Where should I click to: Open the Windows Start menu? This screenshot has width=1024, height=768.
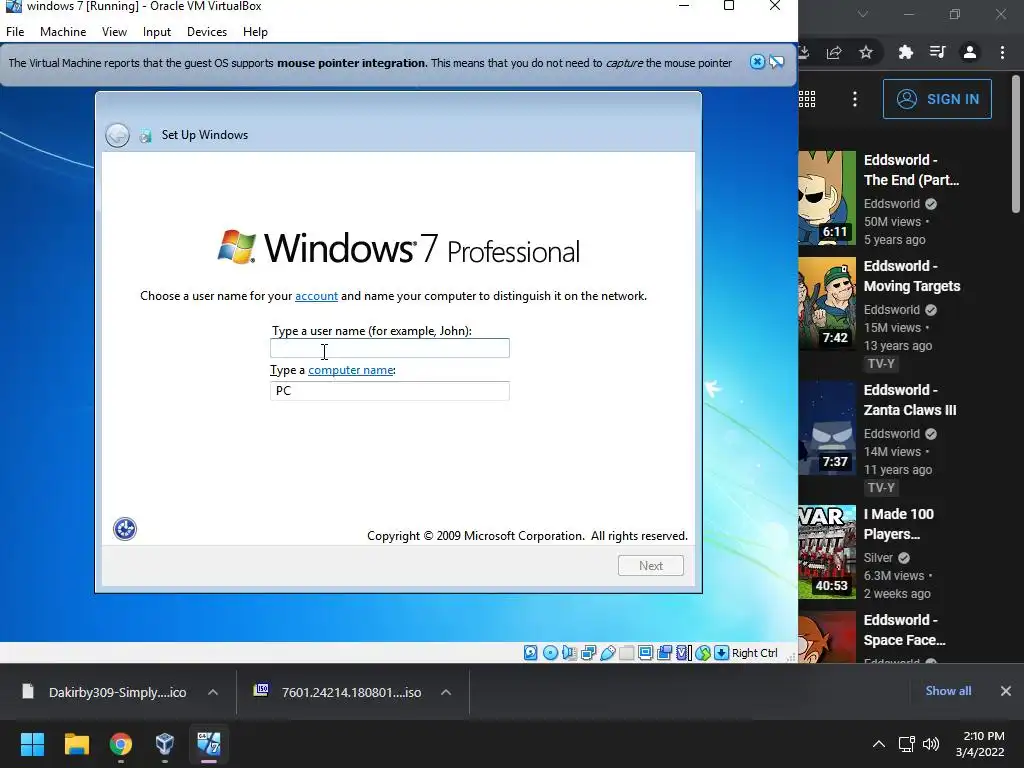[x=32, y=744]
